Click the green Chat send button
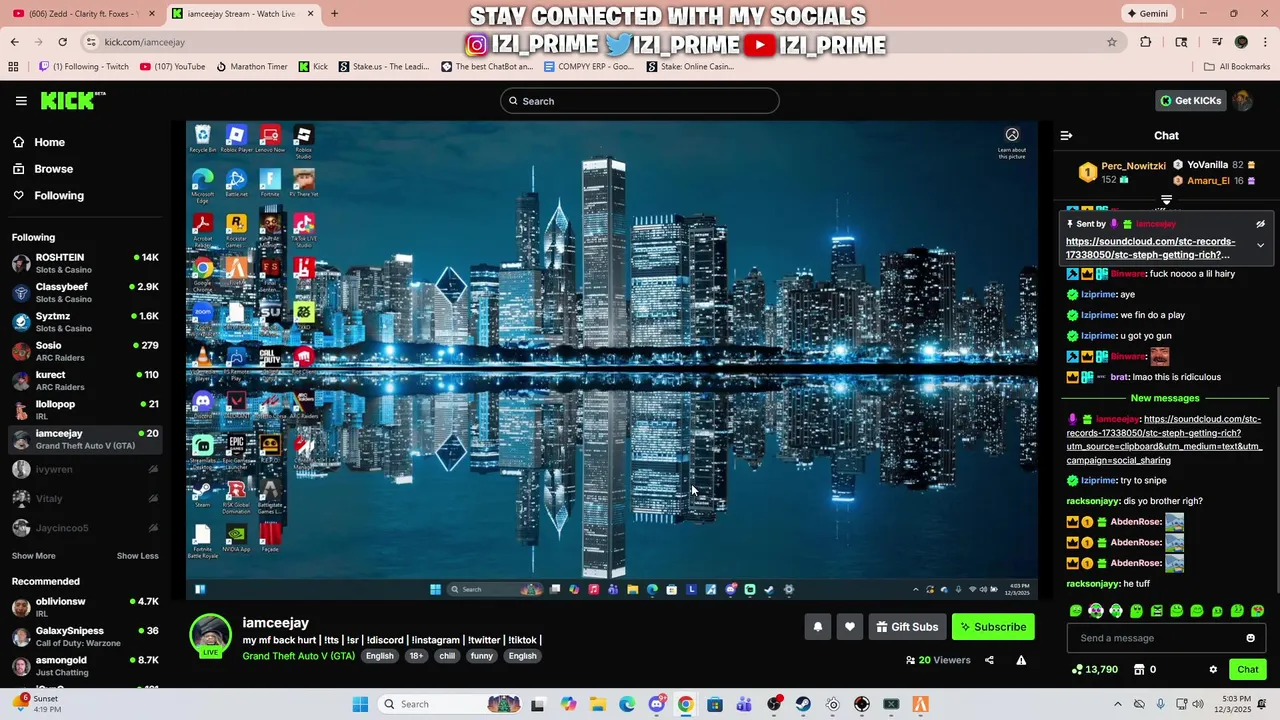Viewport: 1280px width, 720px height. [x=1248, y=669]
